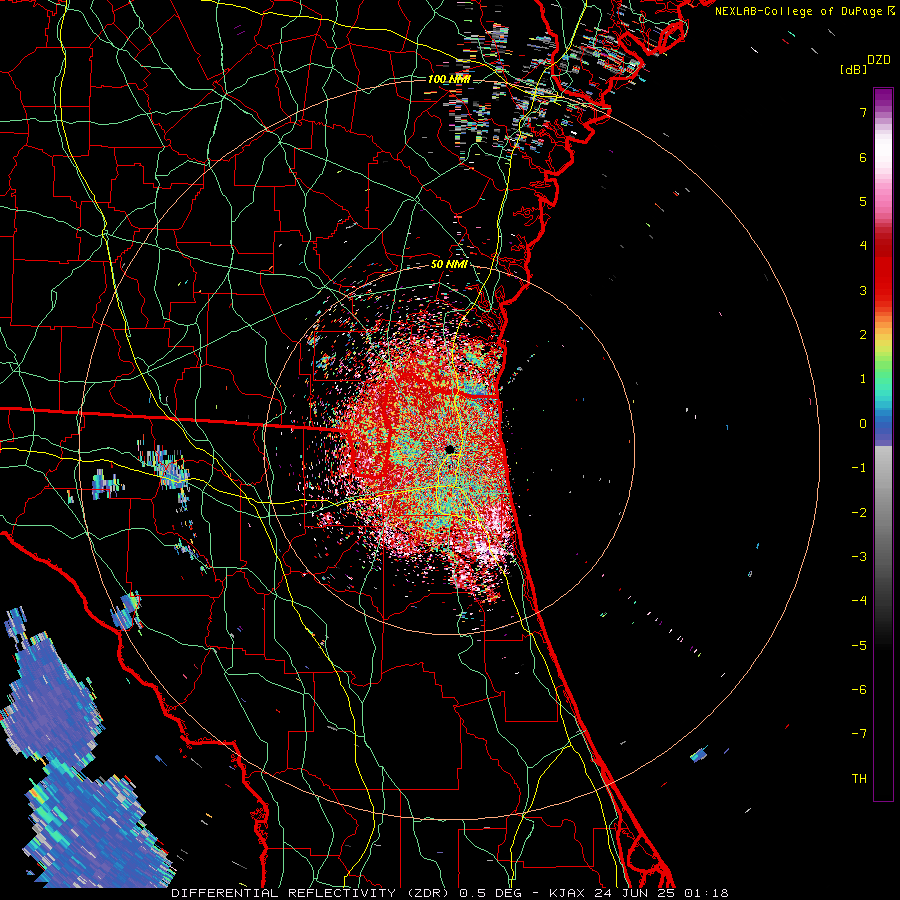Click the -5 value on the color scale
The image size is (900, 900).
click(x=859, y=646)
